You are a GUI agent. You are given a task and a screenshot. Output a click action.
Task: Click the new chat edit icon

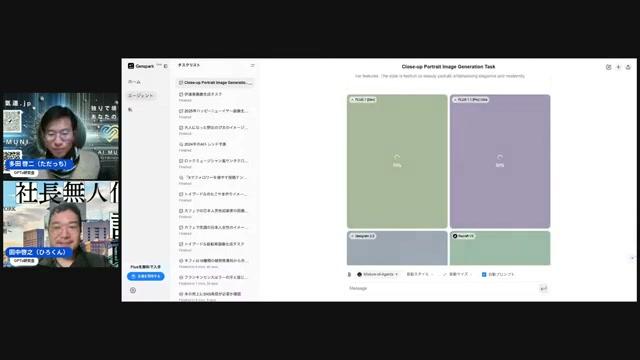tap(608, 67)
